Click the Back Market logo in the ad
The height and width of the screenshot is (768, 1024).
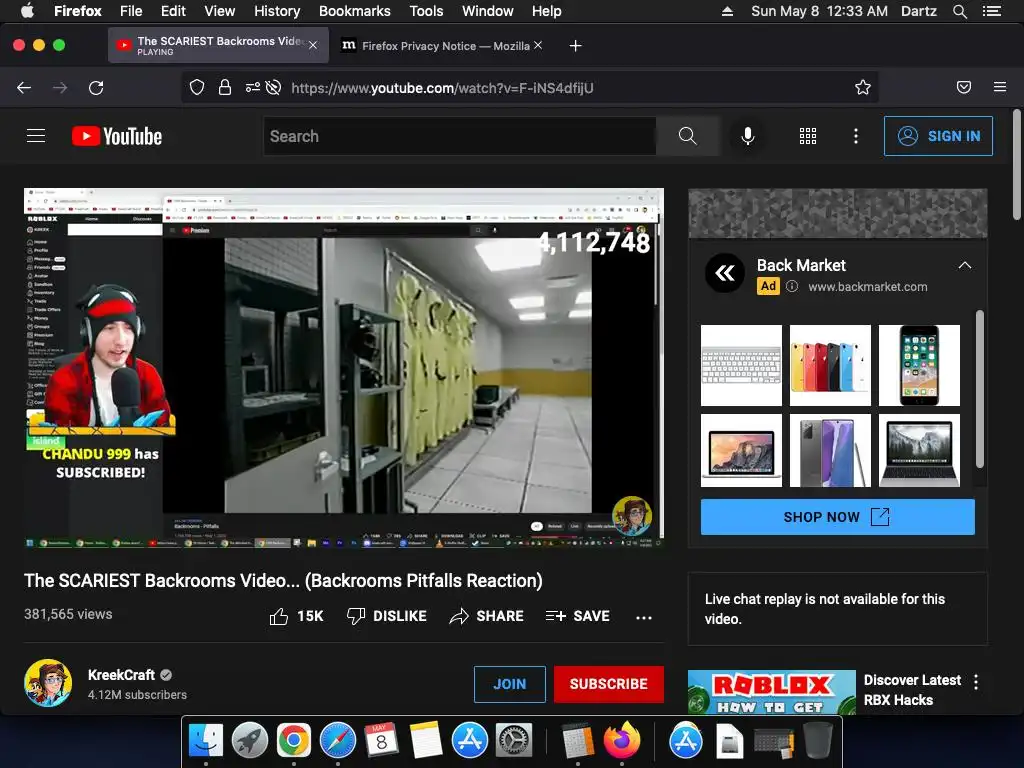point(725,273)
